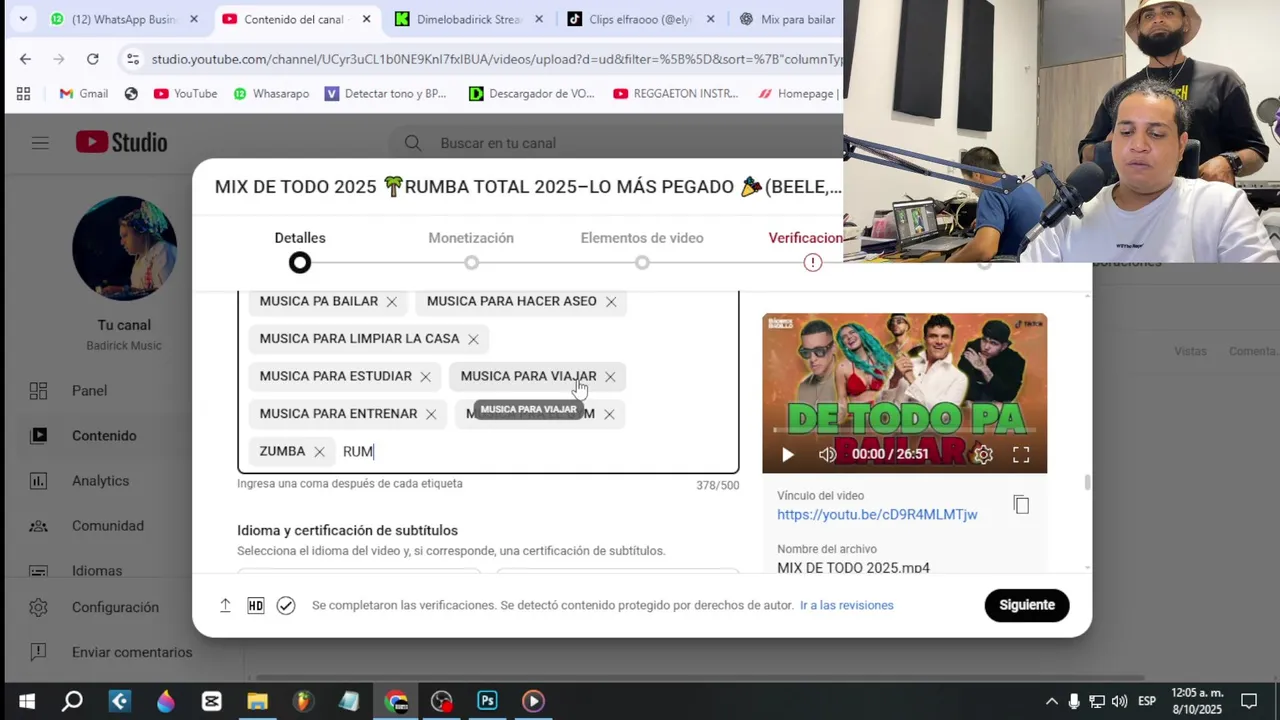Open video preview settings gear
This screenshot has width=1280, height=720.
pyautogui.click(x=984, y=455)
